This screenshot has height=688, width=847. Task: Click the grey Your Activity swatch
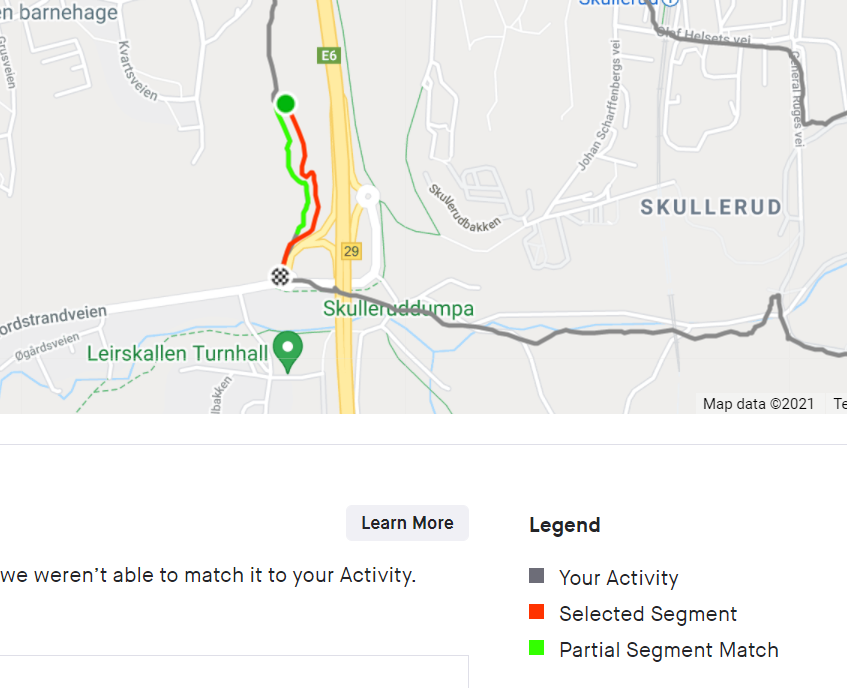pyautogui.click(x=536, y=576)
